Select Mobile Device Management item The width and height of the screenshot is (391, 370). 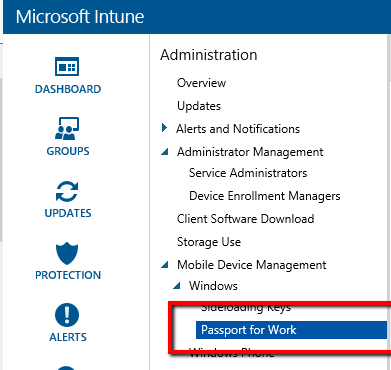coord(252,265)
